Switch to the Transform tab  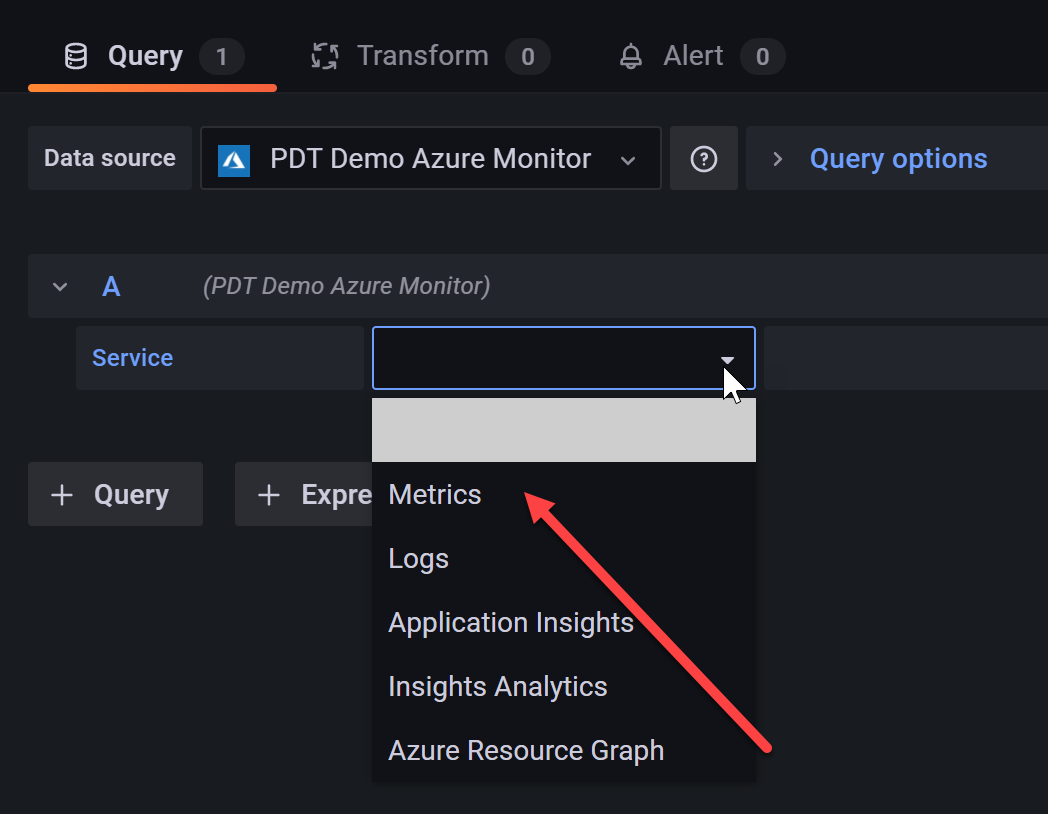(430, 56)
